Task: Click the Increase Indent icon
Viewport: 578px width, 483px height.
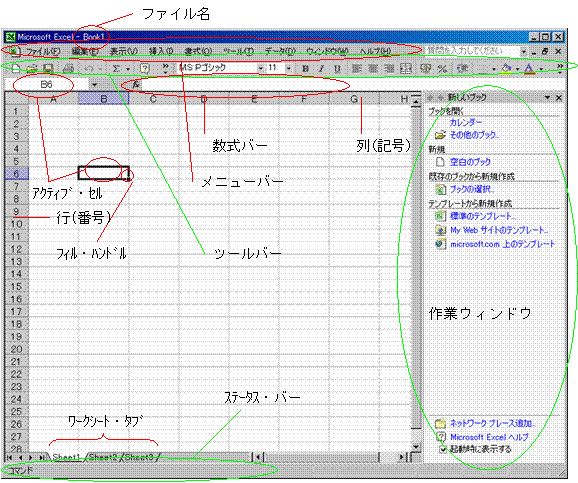Action: coord(462,69)
